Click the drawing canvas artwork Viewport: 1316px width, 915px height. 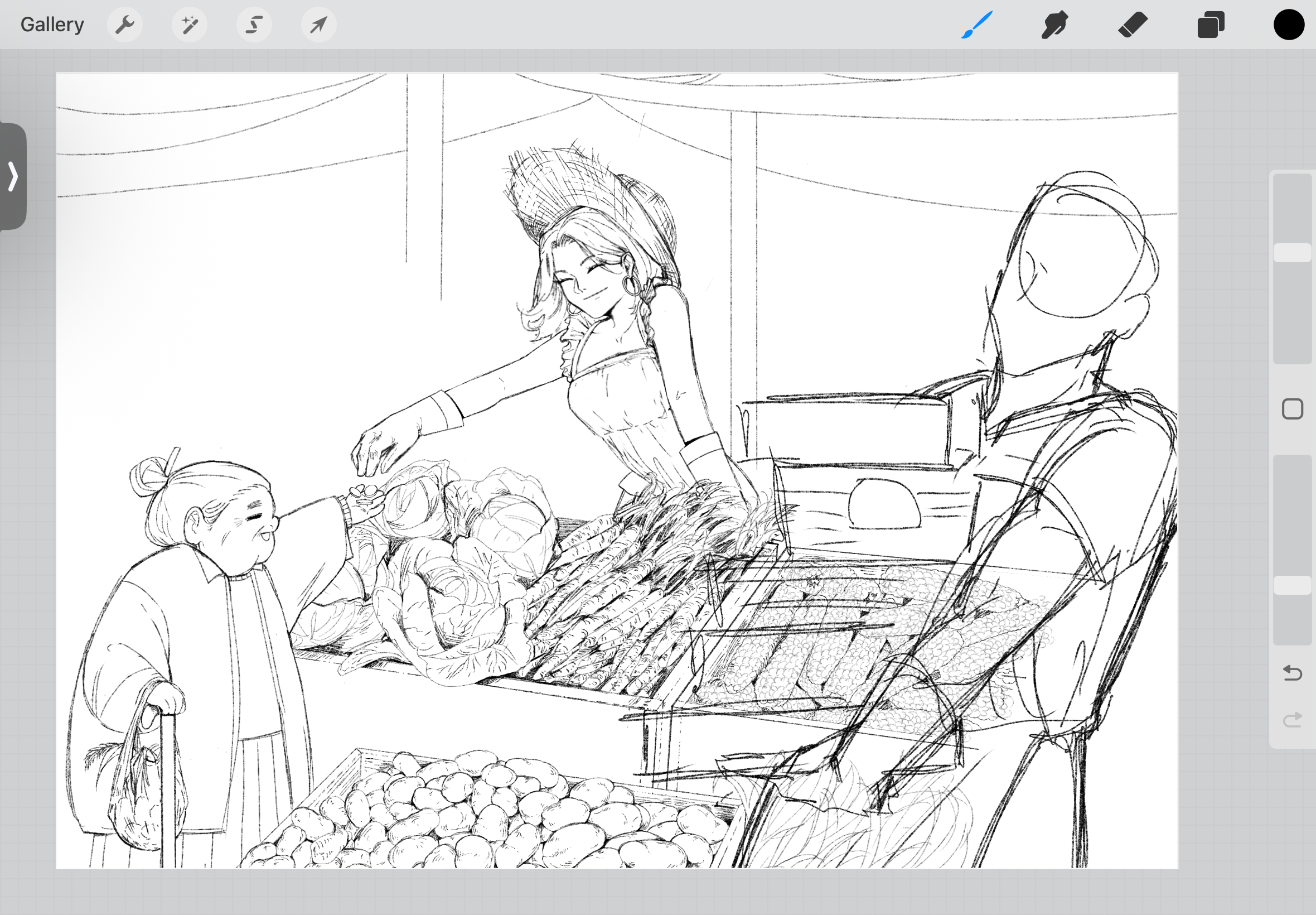coord(617,470)
